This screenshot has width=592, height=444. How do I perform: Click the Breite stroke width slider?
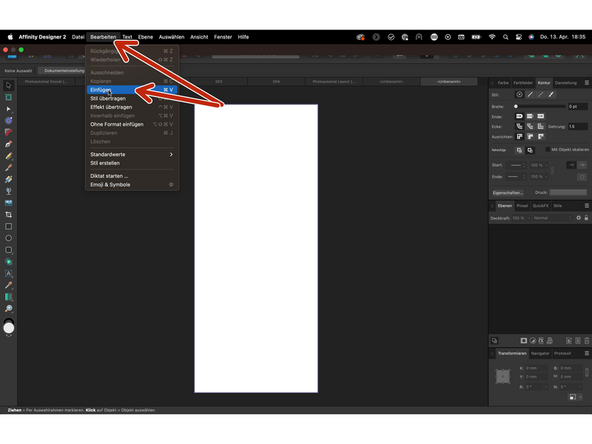click(x=540, y=106)
